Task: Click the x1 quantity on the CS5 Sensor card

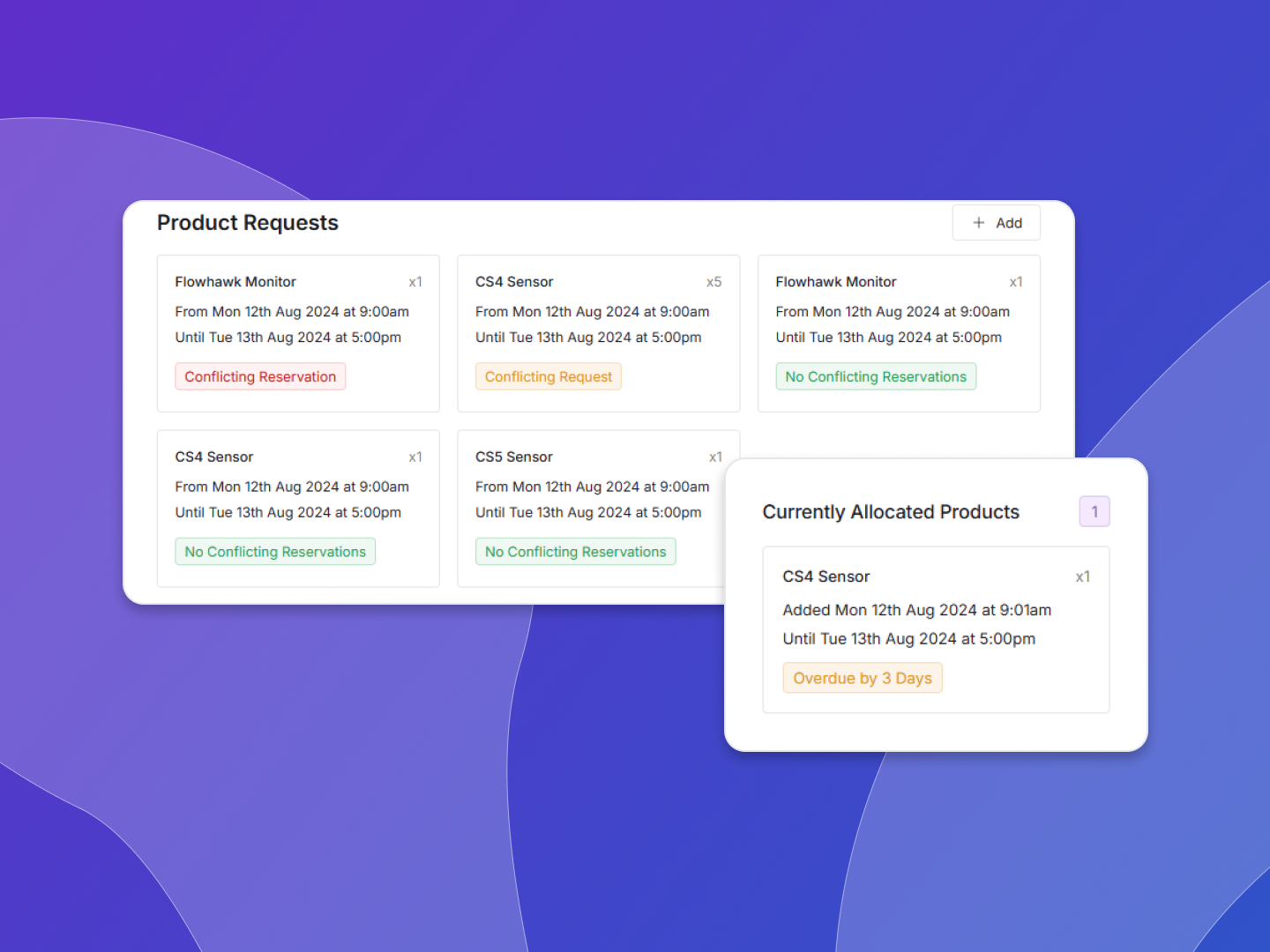Action: click(x=715, y=457)
